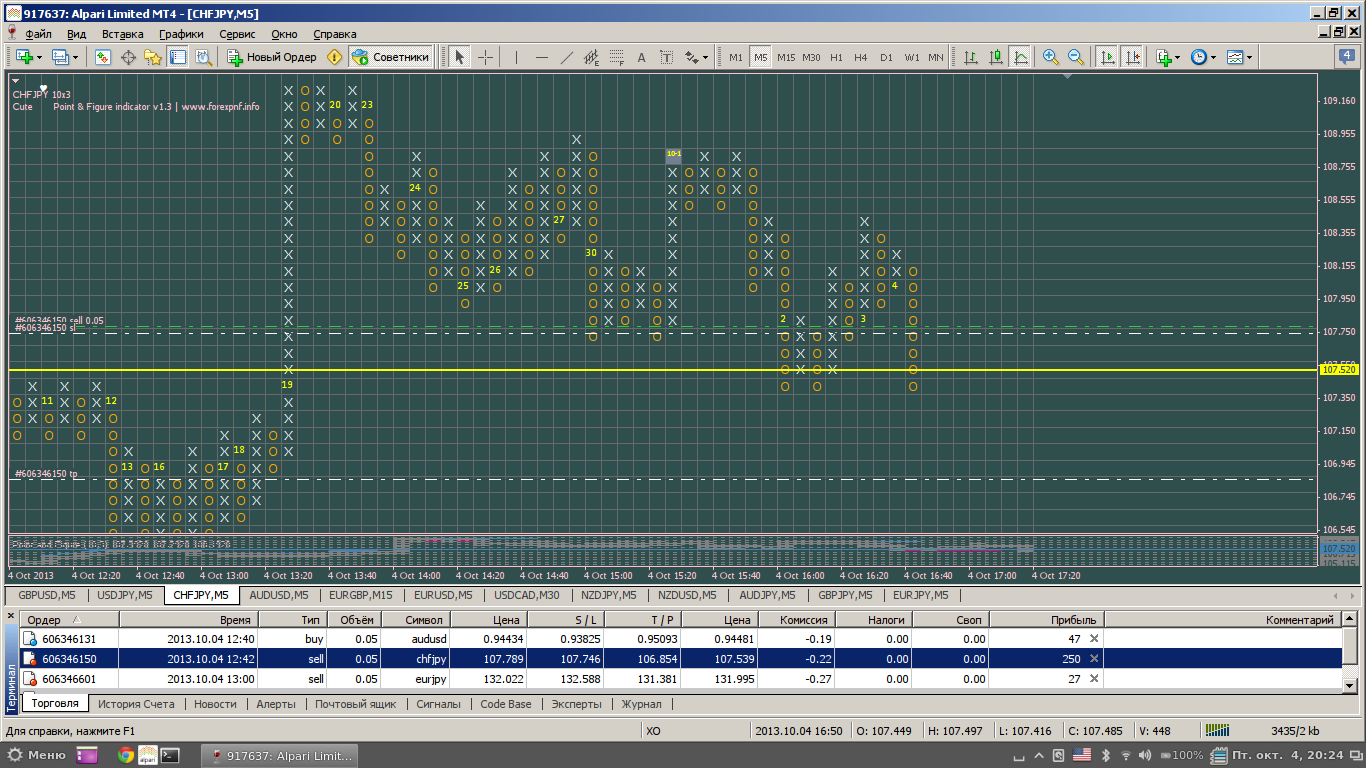
Task: Switch chart to candlesticks icon
Action: [996, 57]
